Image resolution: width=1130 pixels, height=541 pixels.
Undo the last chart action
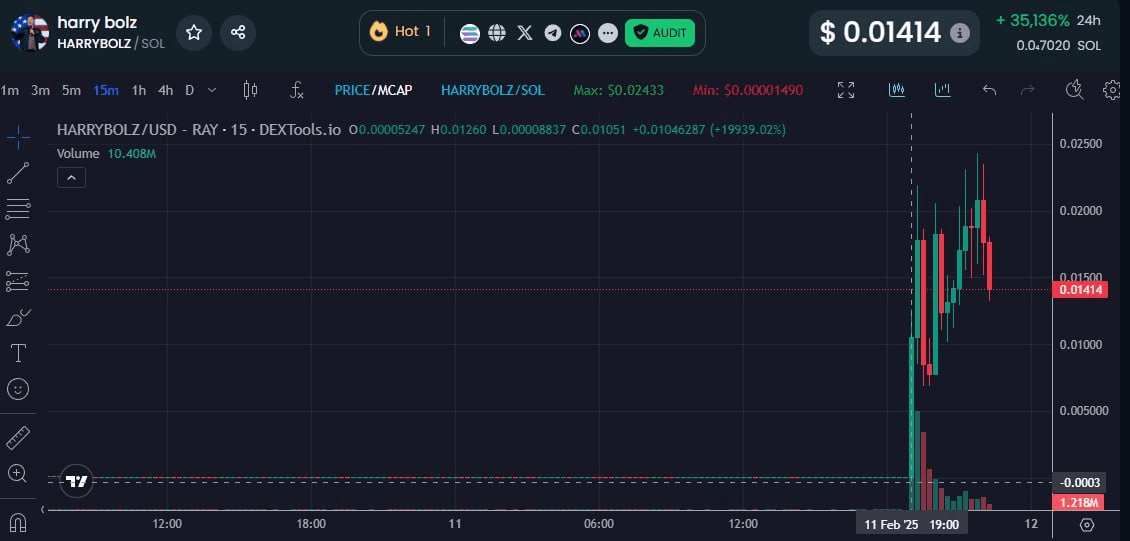pos(989,90)
